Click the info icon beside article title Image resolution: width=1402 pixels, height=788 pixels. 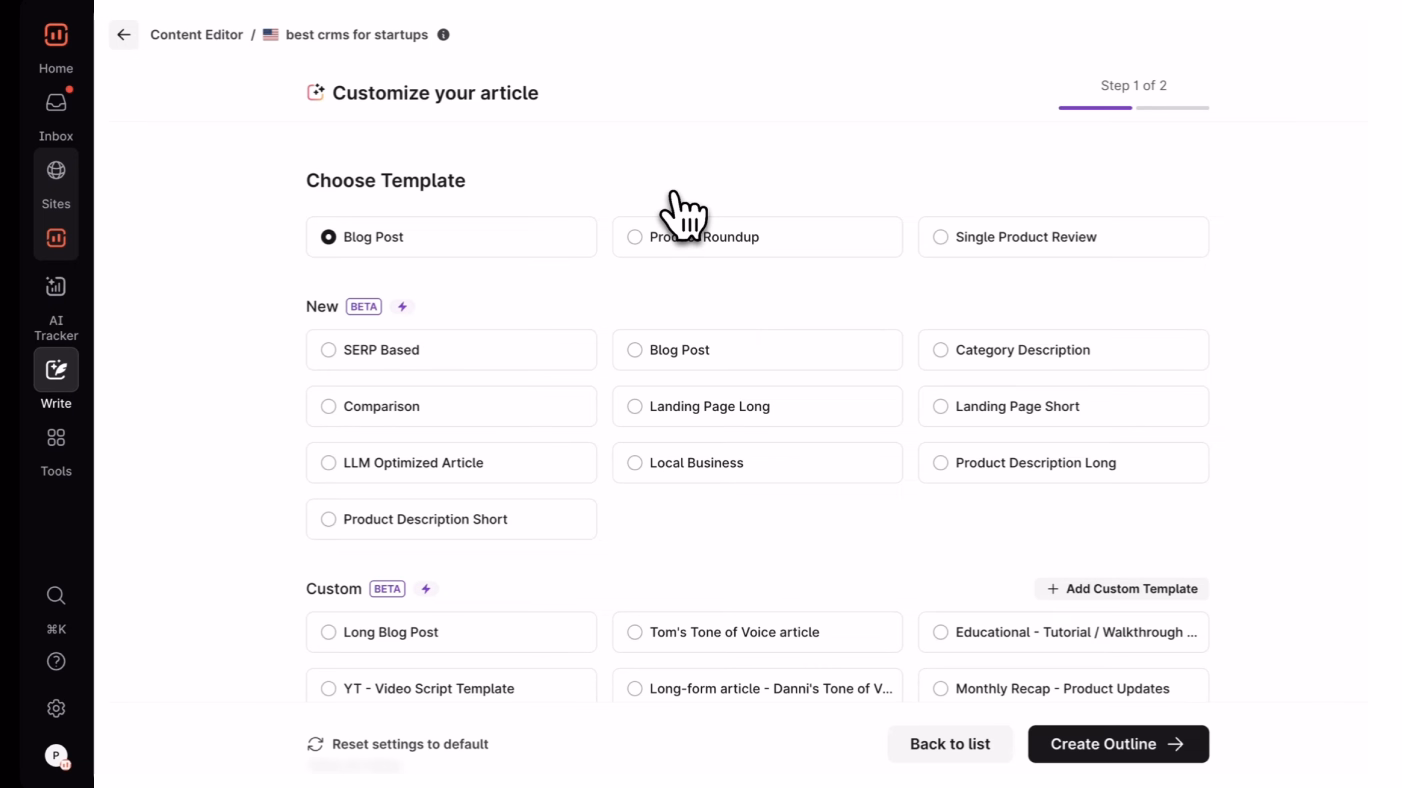[443, 35]
